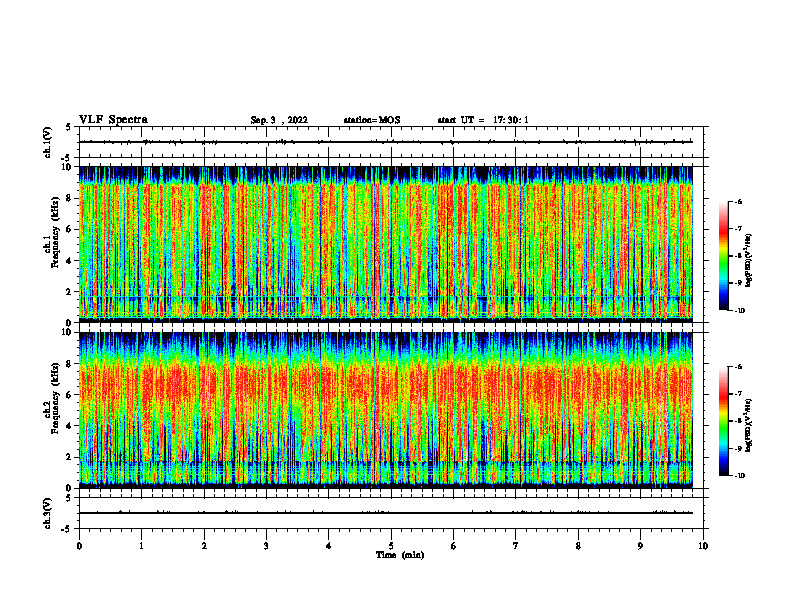The height and width of the screenshot is (612, 792).
Task: Click the "4" kHz tick of ch.2 spectrogram
Action: 69,426
